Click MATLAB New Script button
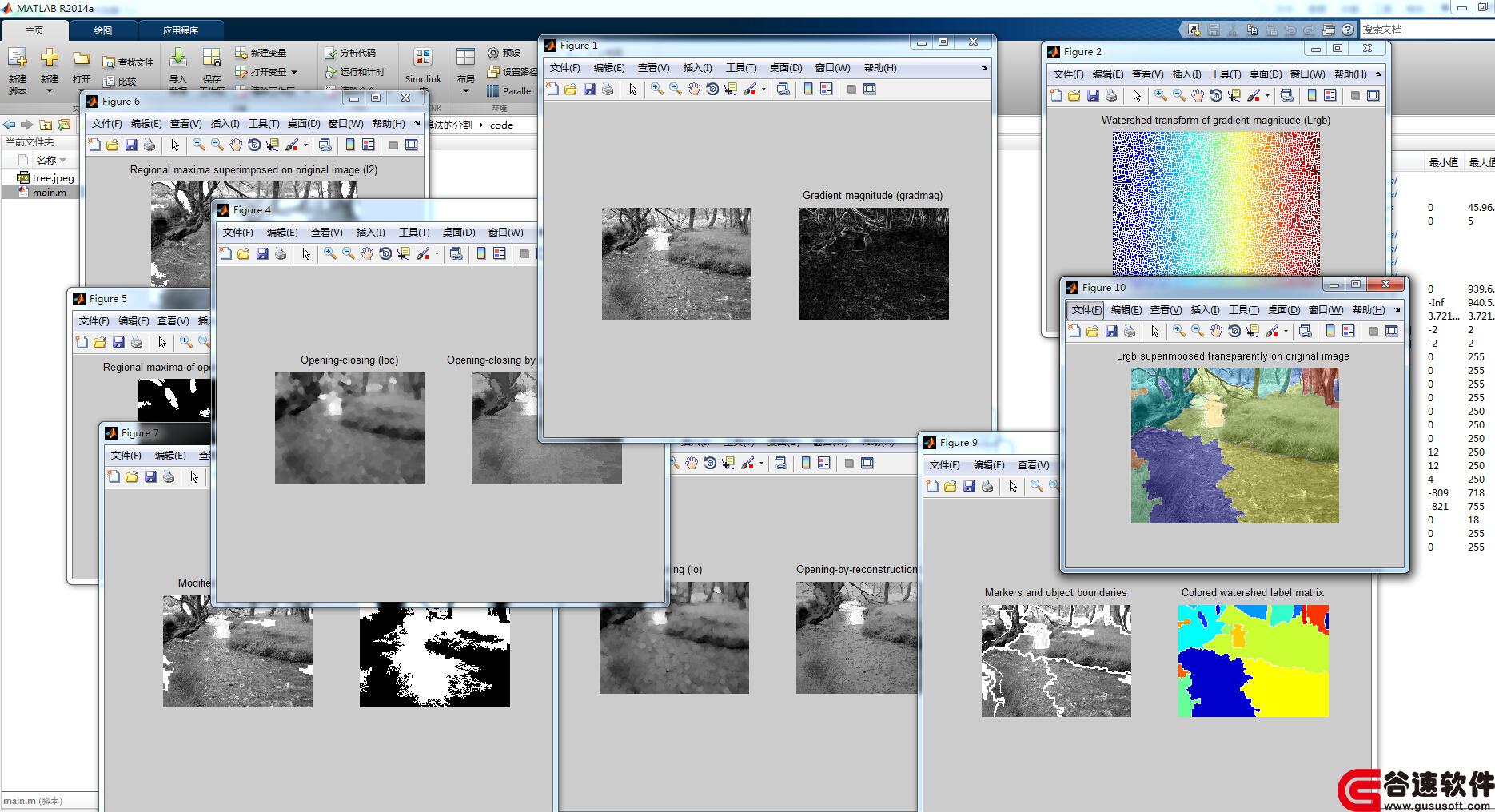Viewport: 1495px width, 812px height. coord(17,70)
